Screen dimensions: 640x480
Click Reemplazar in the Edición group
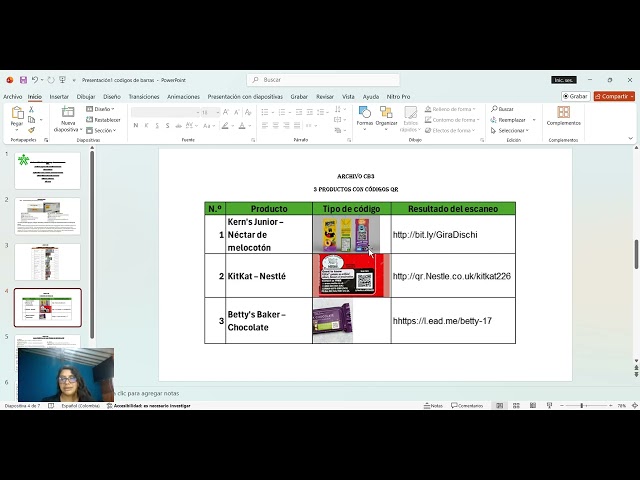[x=508, y=120]
